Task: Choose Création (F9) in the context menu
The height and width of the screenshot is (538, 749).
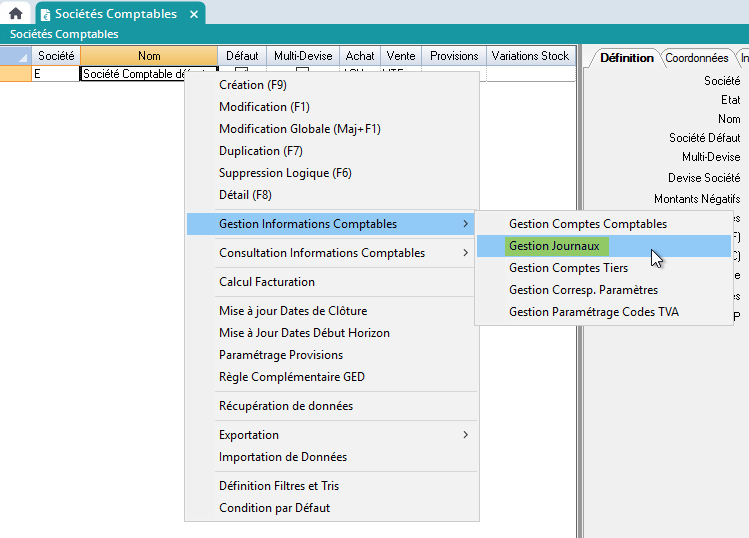Action: pos(253,85)
